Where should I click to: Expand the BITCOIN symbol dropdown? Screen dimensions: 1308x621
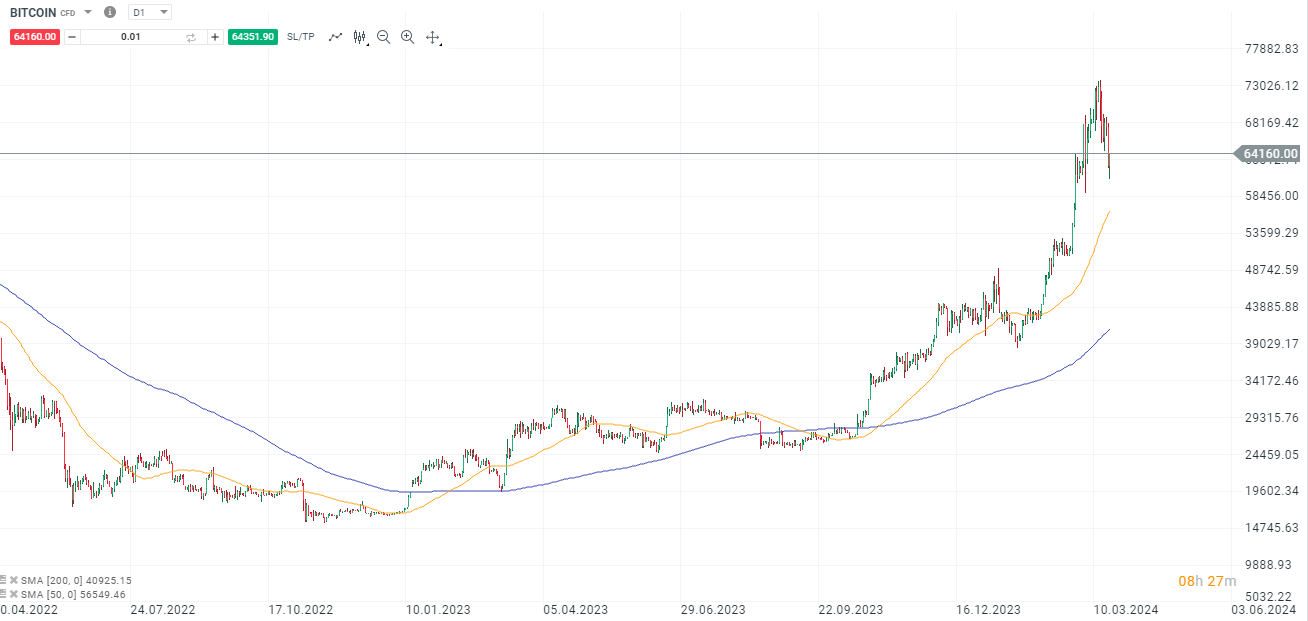[87, 12]
